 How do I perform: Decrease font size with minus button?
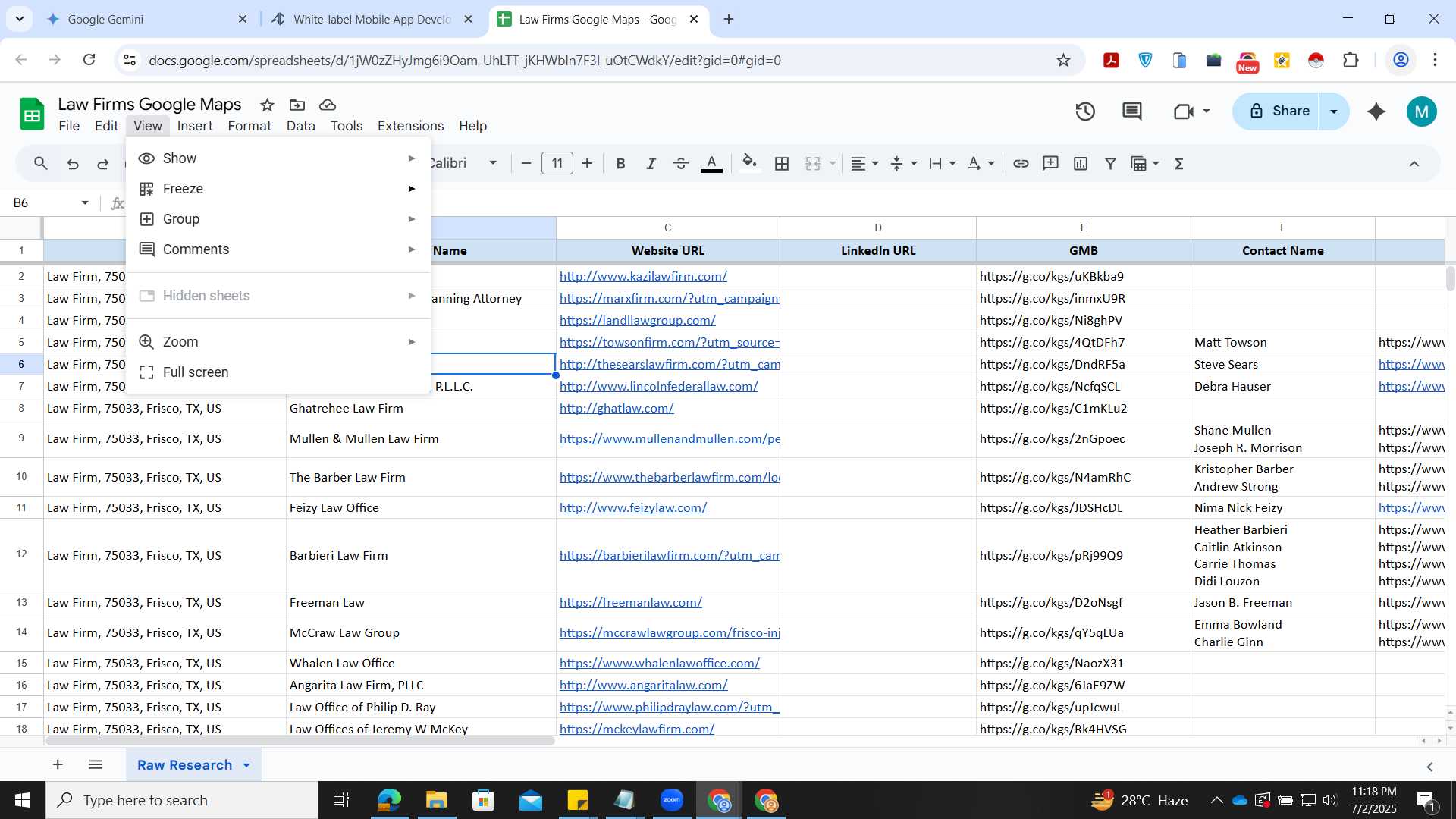[526, 163]
